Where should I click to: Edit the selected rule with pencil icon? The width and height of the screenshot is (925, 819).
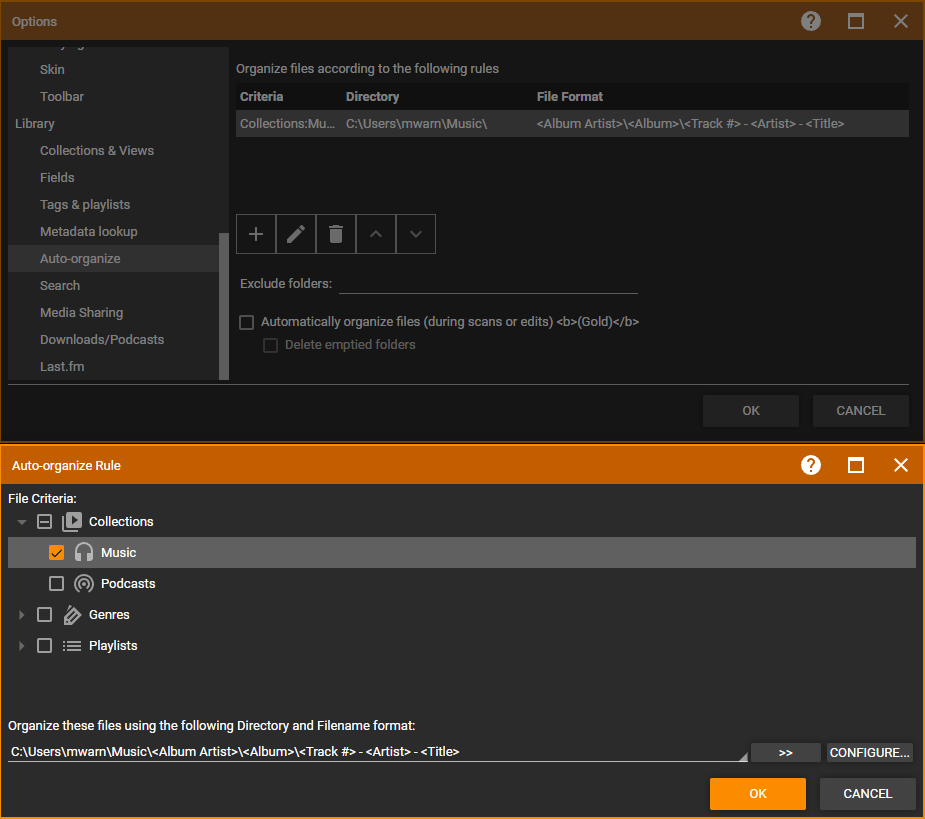click(296, 234)
